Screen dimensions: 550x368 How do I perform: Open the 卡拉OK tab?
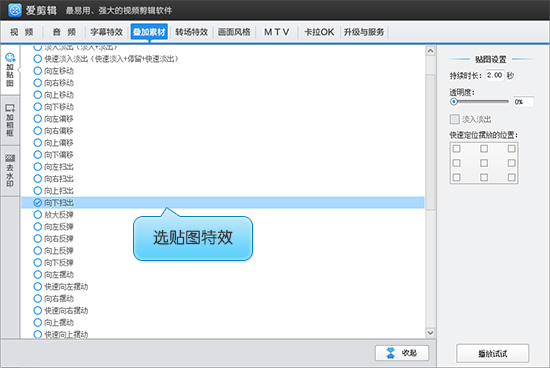pos(319,32)
